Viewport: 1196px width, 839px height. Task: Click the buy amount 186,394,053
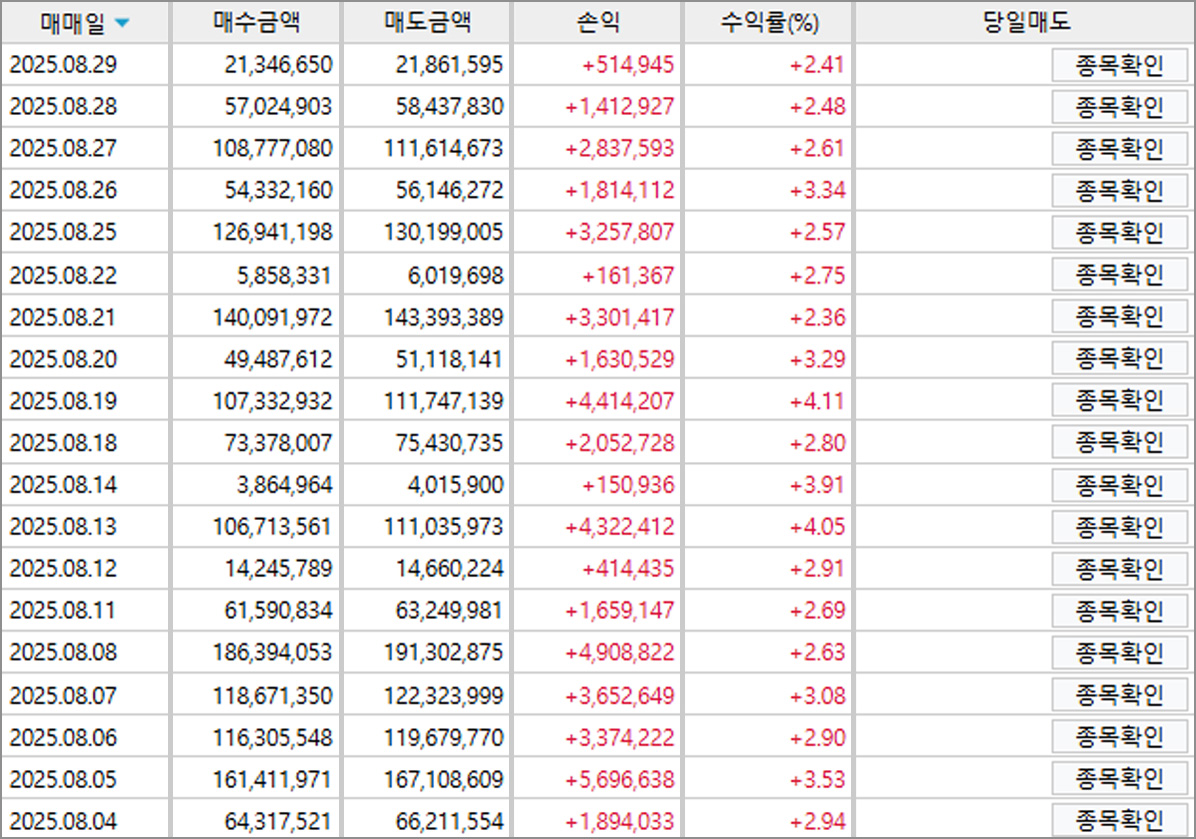[x=272, y=653]
